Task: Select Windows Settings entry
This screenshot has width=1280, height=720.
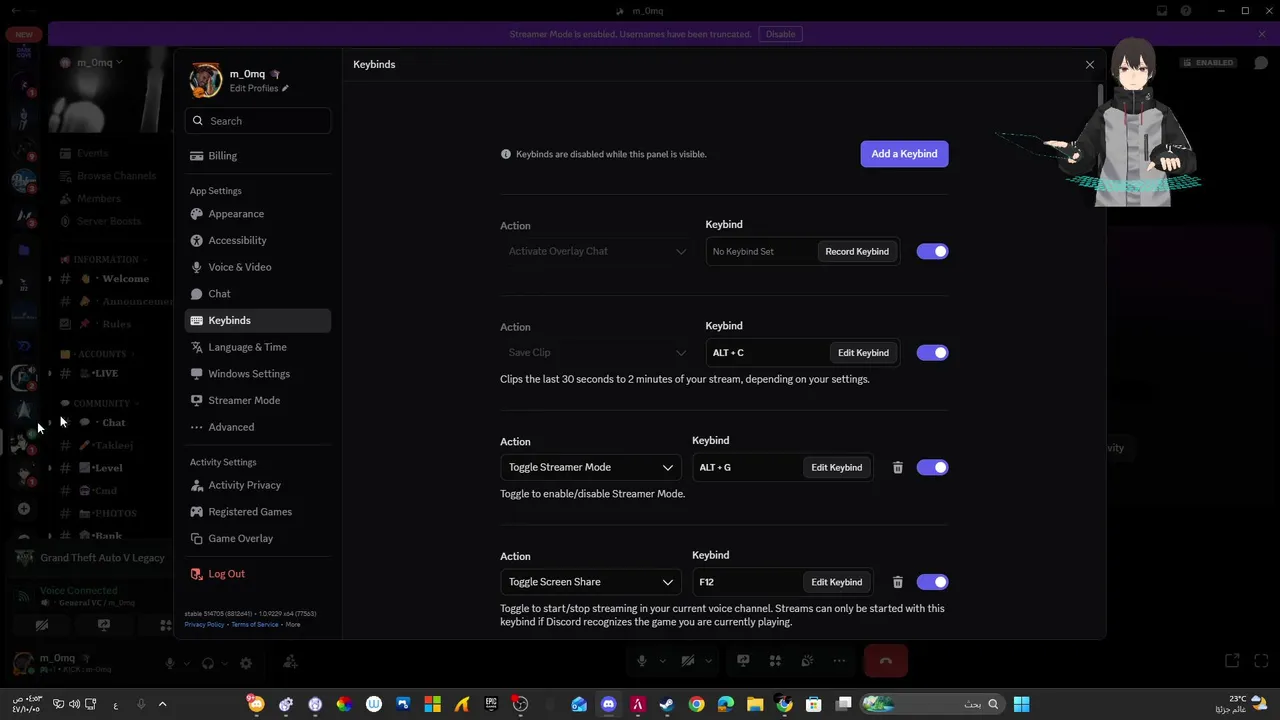Action: (x=258, y=374)
